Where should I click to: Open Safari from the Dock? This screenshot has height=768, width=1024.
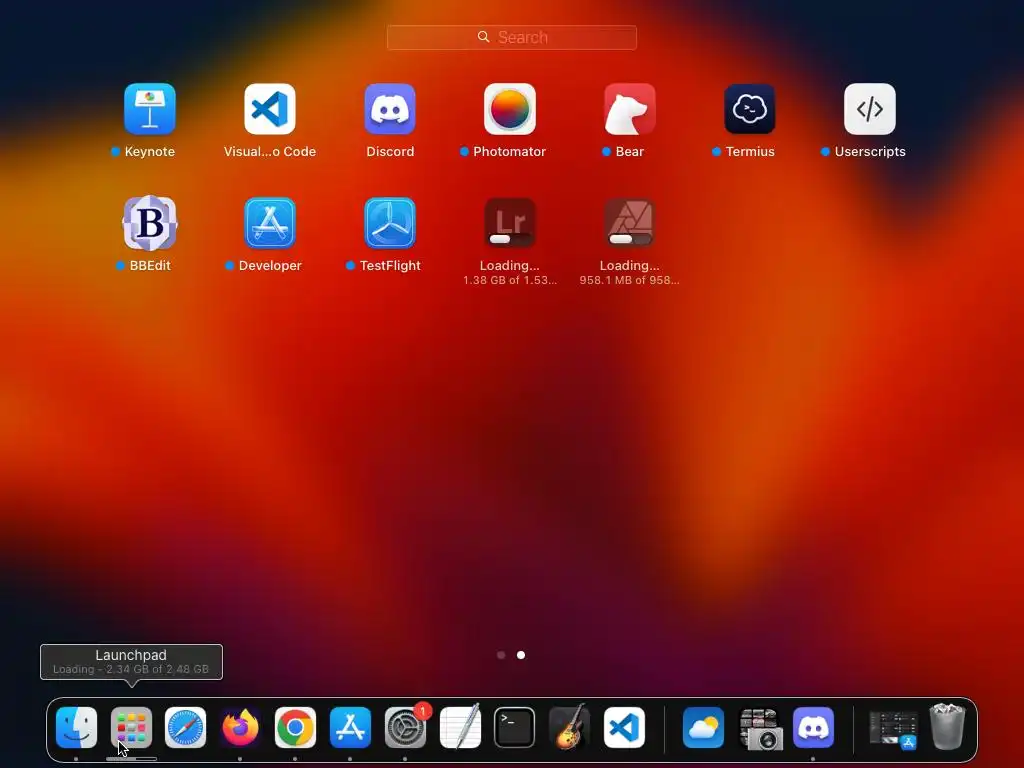pos(185,728)
